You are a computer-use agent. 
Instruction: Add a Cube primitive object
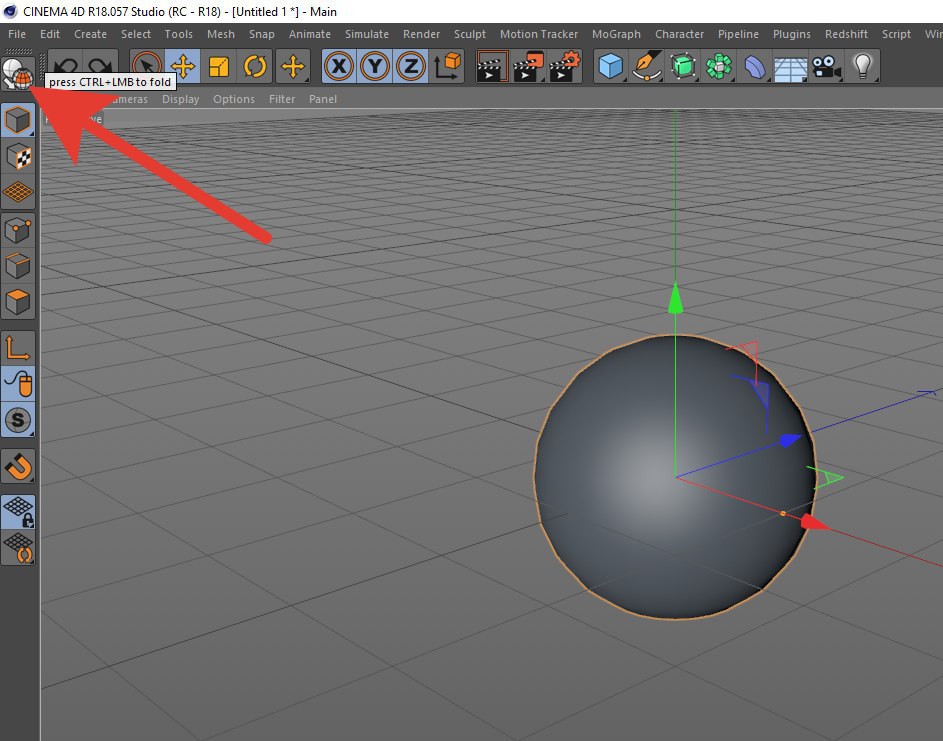point(611,66)
